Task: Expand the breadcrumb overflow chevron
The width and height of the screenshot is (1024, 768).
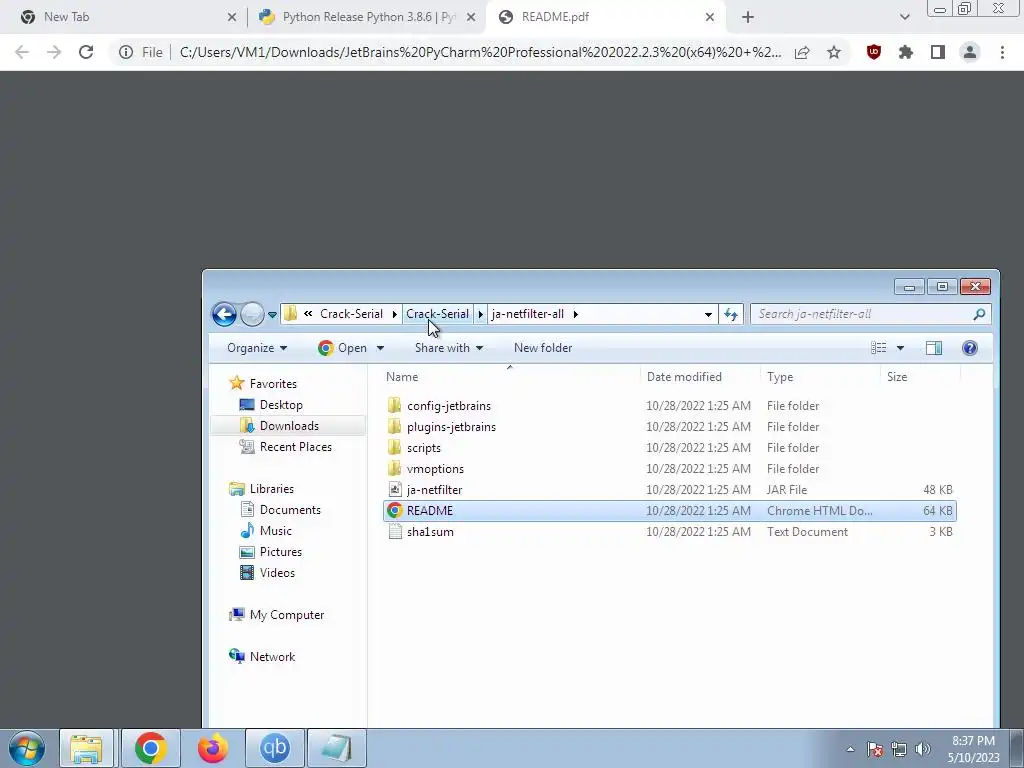Action: pyautogui.click(x=308, y=314)
